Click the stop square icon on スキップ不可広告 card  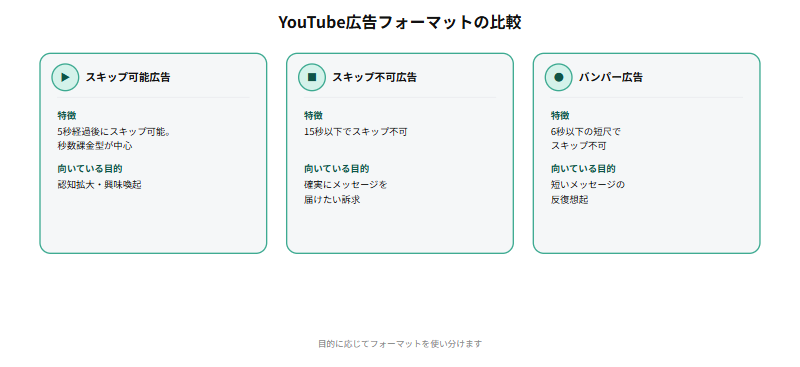coord(312,78)
